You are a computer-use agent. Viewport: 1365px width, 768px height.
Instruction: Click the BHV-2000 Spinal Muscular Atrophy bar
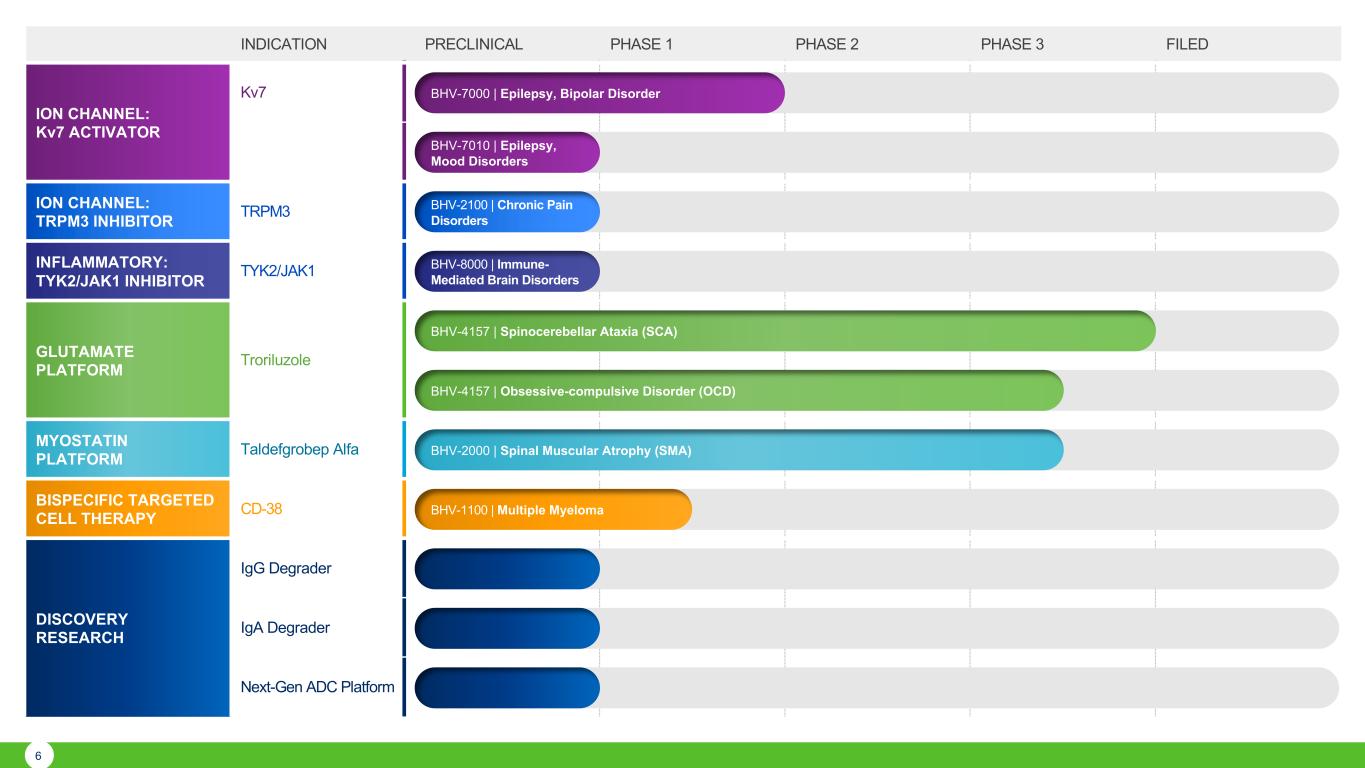tap(739, 450)
